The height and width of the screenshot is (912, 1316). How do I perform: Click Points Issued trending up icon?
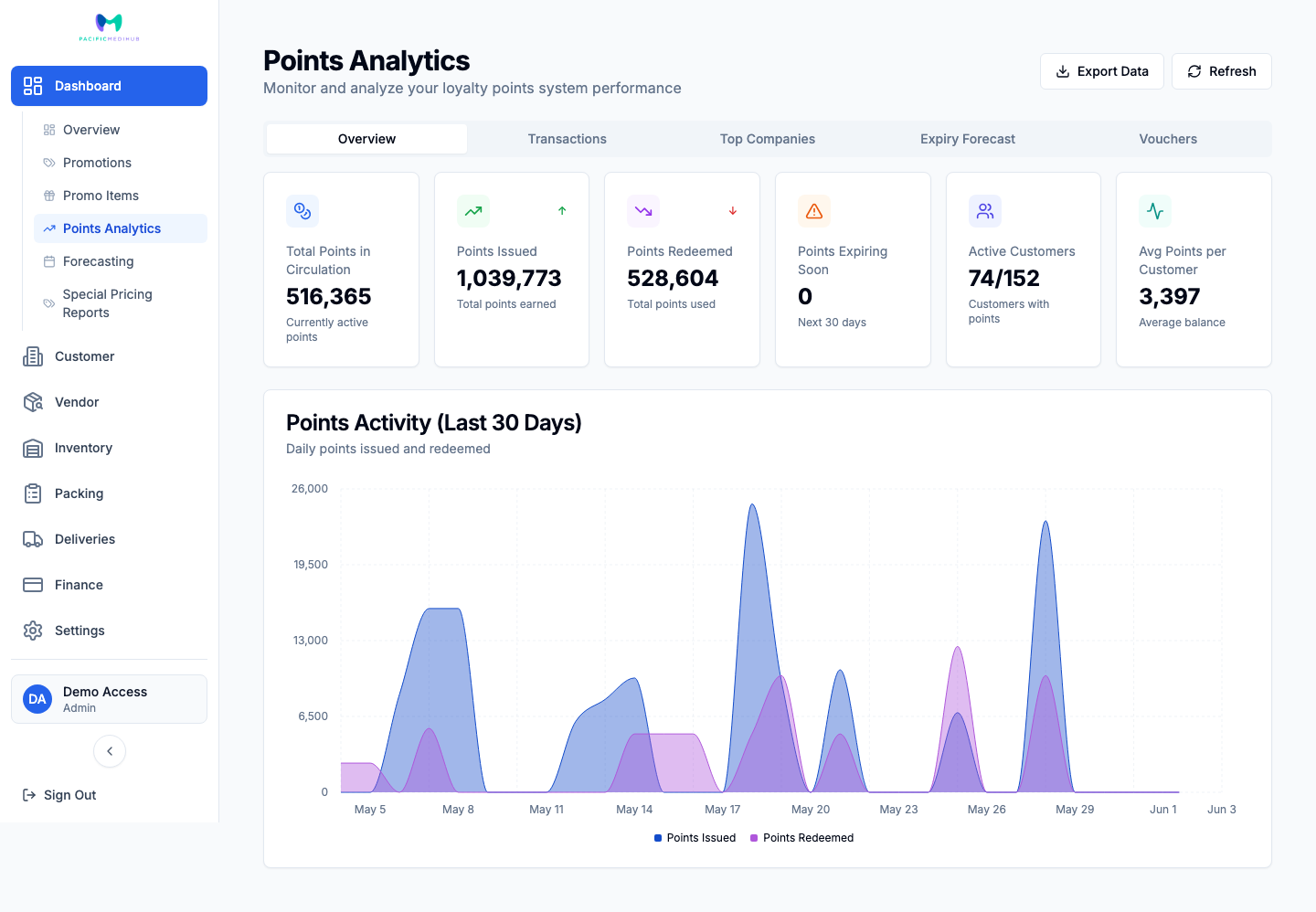coord(473,211)
